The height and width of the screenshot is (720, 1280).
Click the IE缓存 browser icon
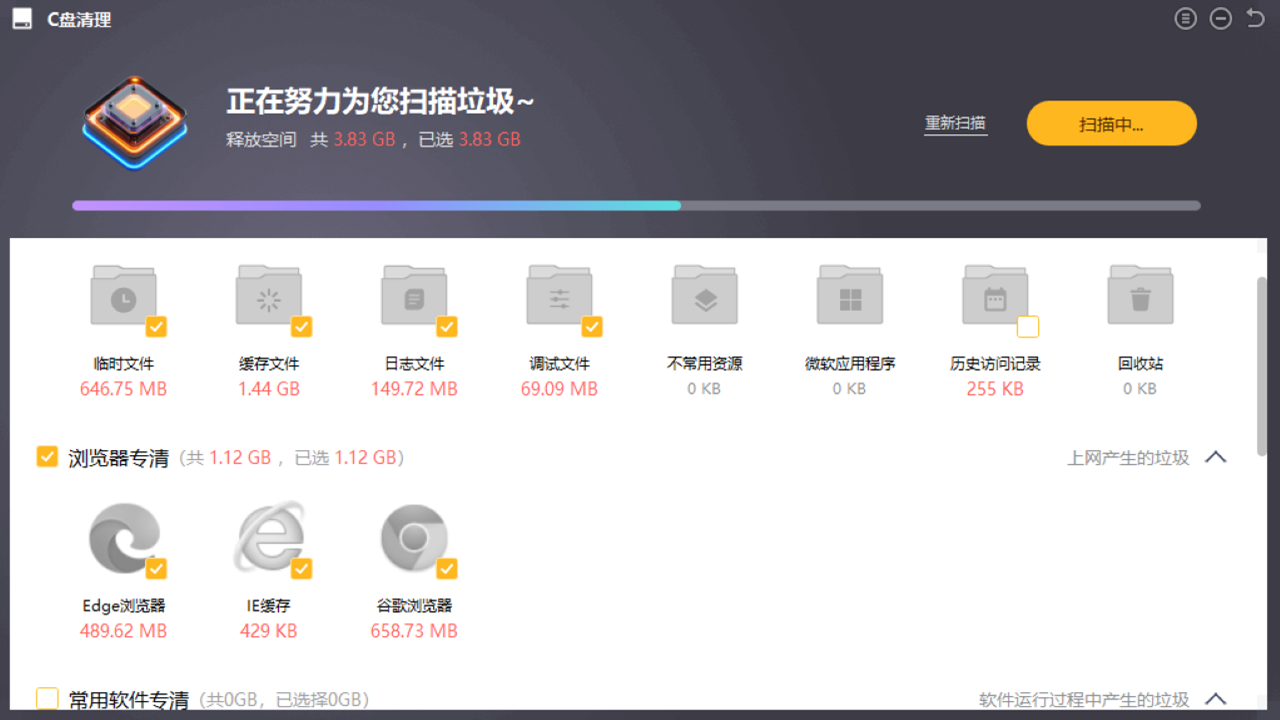point(268,537)
